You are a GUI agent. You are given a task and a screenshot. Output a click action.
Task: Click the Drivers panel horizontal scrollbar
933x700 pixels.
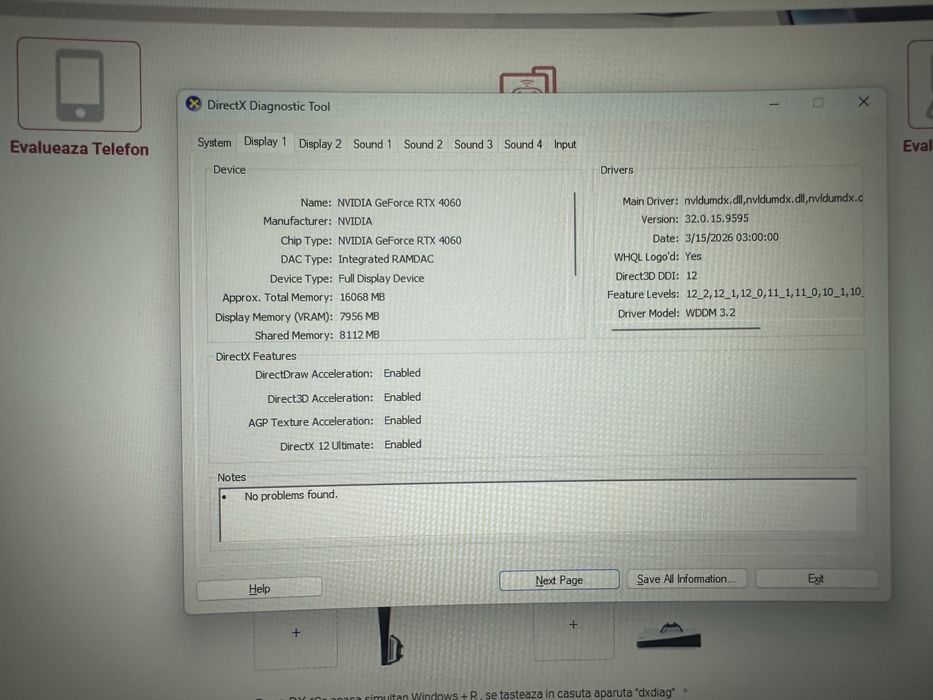[685, 327]
